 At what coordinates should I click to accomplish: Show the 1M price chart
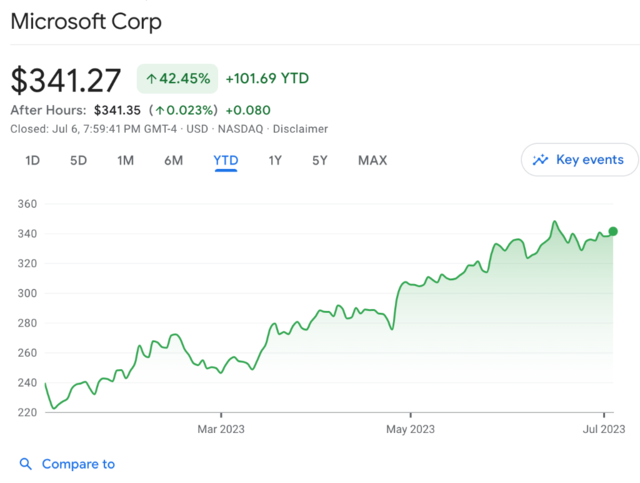pos(125,160)
